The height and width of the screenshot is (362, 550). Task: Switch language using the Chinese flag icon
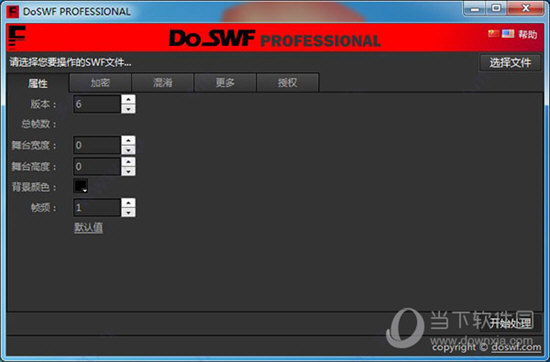(x=493, y=33)
